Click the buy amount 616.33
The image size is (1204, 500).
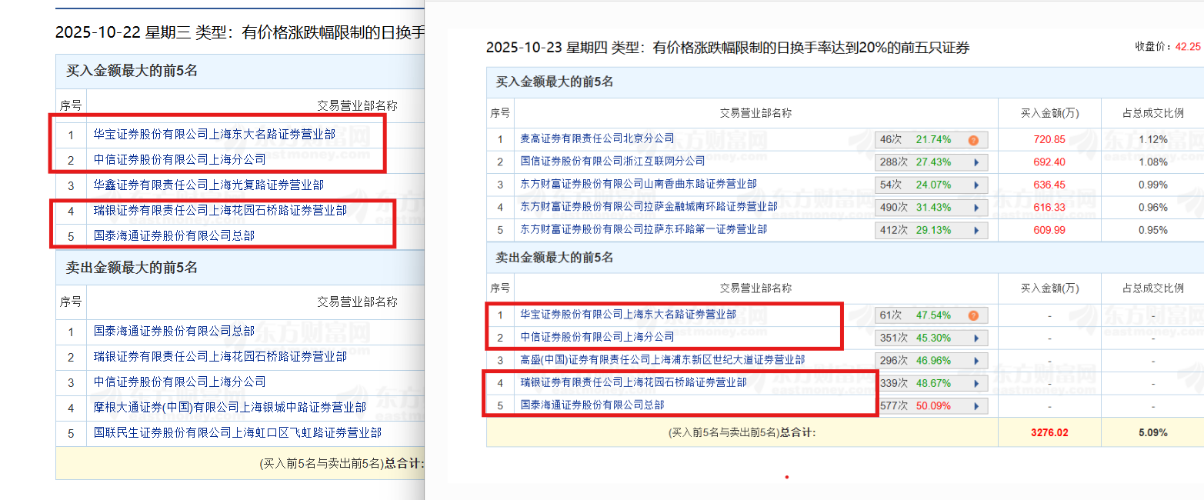coord(1049,207)
